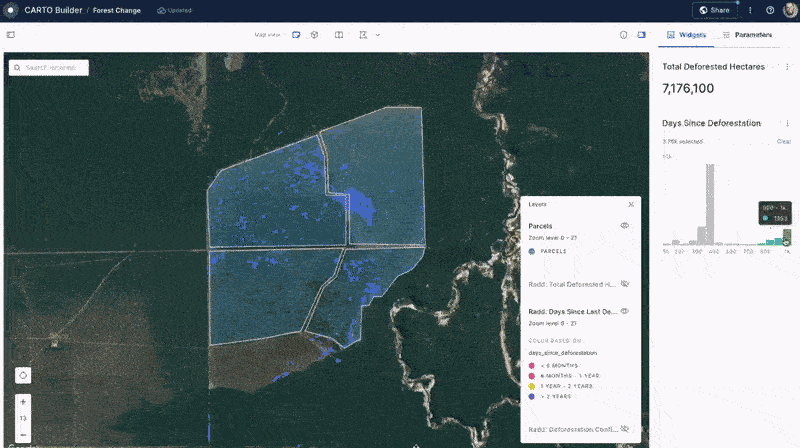This screenshot has width=800, height=448.
Task: Click the map info icon
Action: pyautogui.click(x=623, y=35)
